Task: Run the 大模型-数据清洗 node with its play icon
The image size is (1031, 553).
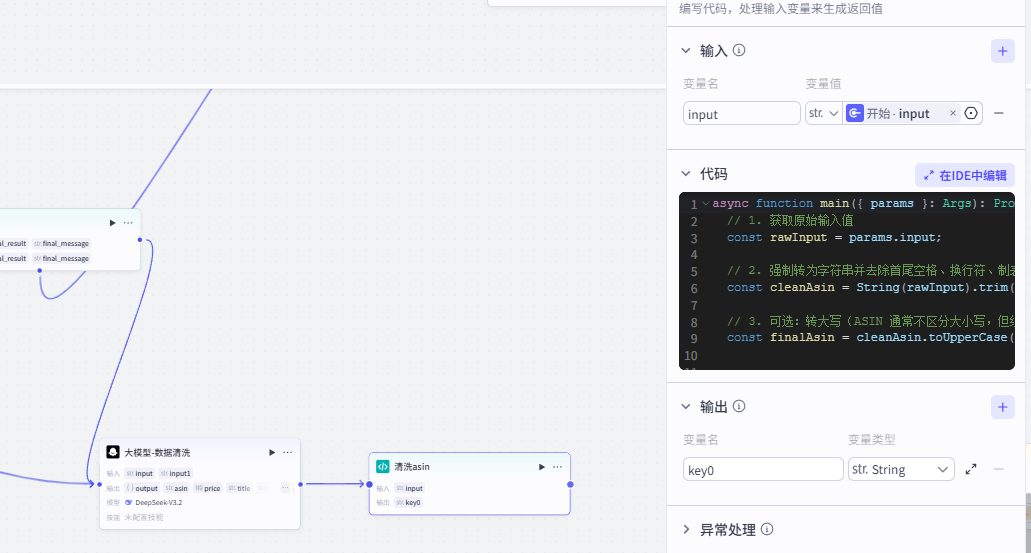Action: (272, 452)
